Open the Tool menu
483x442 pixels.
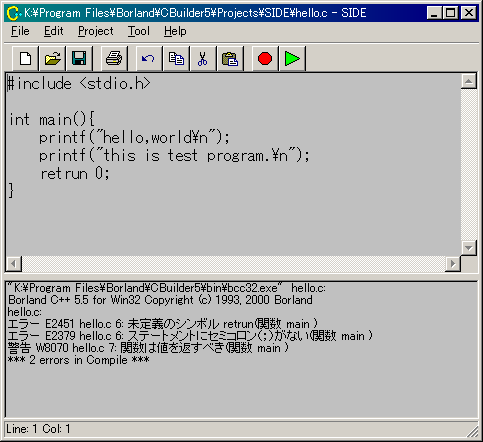pyautogui.click(x=139, y=31)
